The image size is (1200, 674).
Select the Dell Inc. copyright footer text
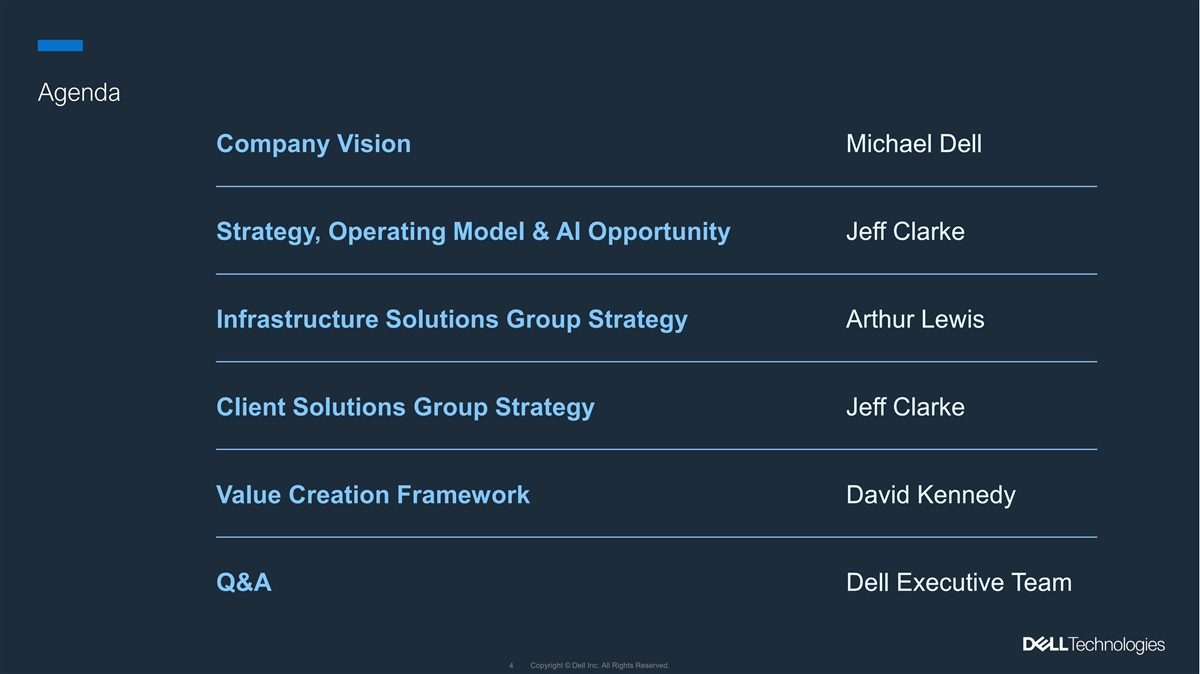[599, 666]
